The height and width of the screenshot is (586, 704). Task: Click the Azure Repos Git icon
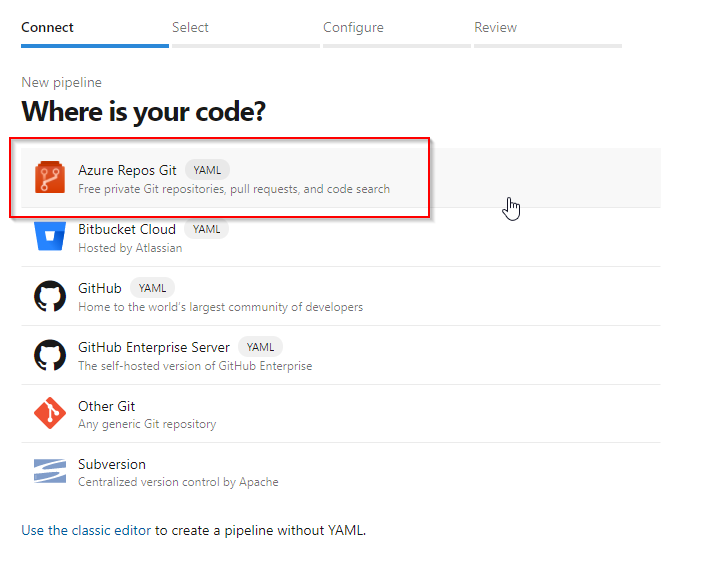[x=50, y=177]
